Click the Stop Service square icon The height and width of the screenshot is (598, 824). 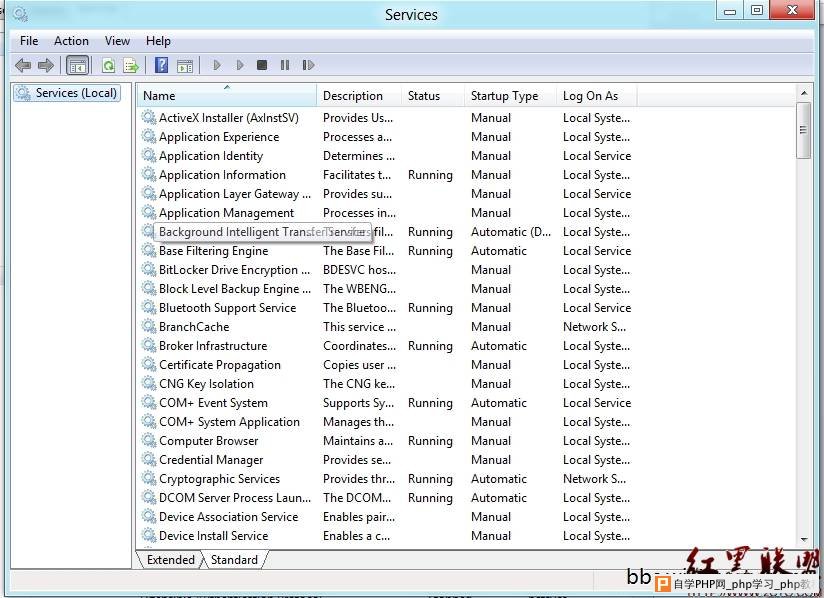pos(262,66)
